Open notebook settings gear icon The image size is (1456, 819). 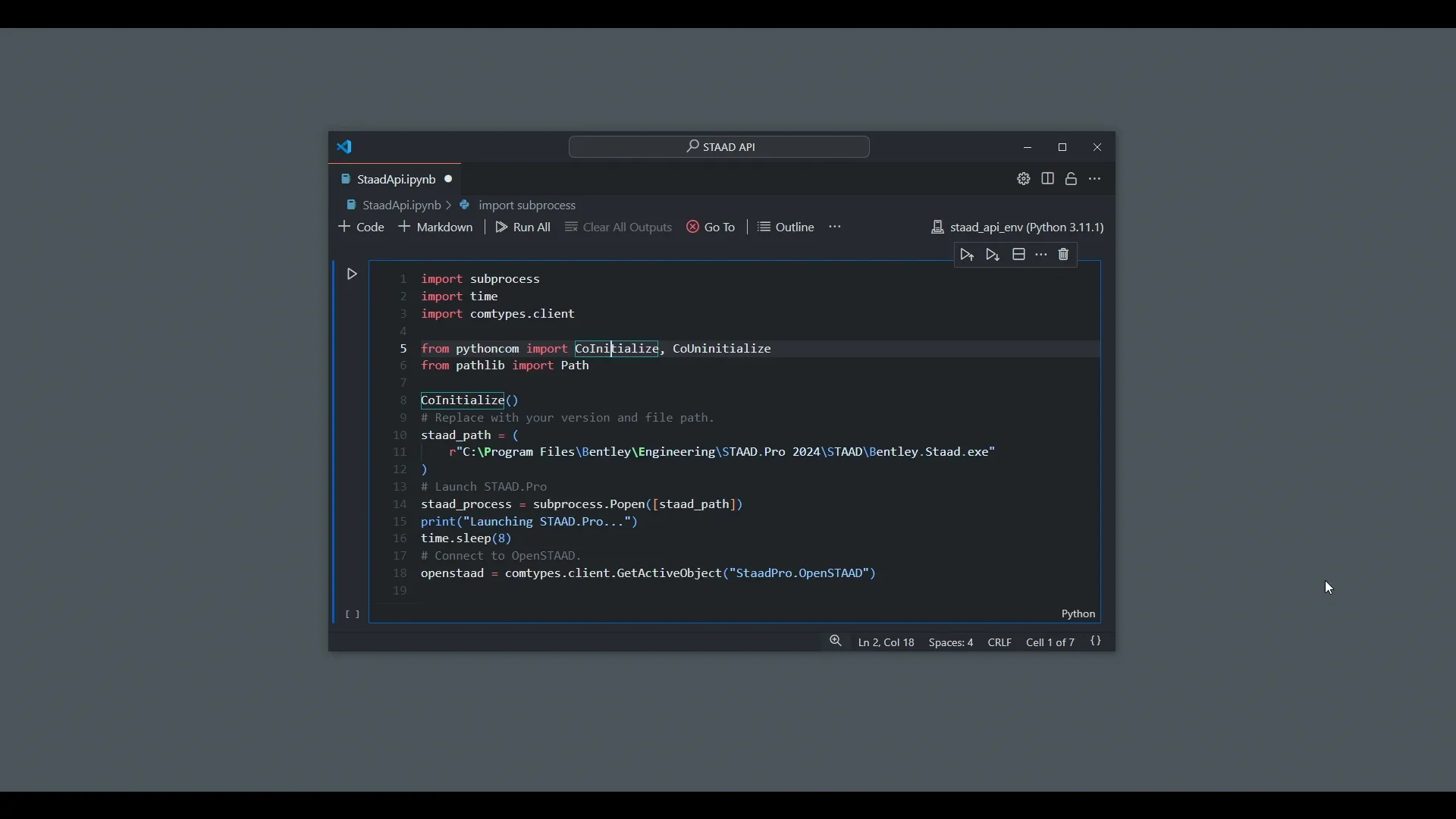pos(1024,180)
